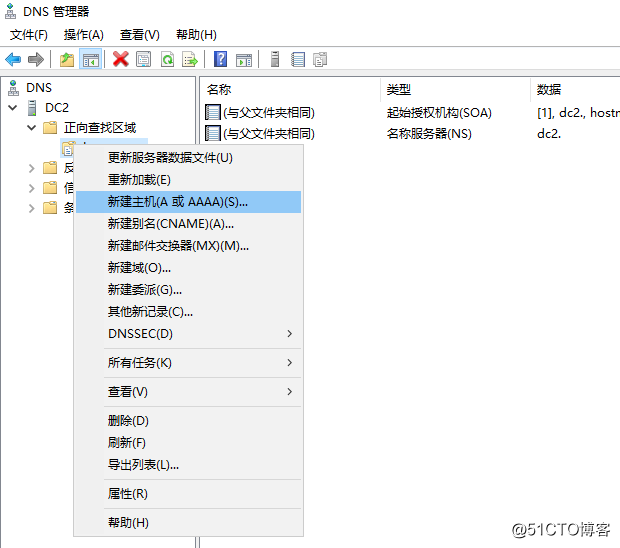Select the NS row name (与父文件夹相同)
620x548 pixels.
(x=269, y=134)
